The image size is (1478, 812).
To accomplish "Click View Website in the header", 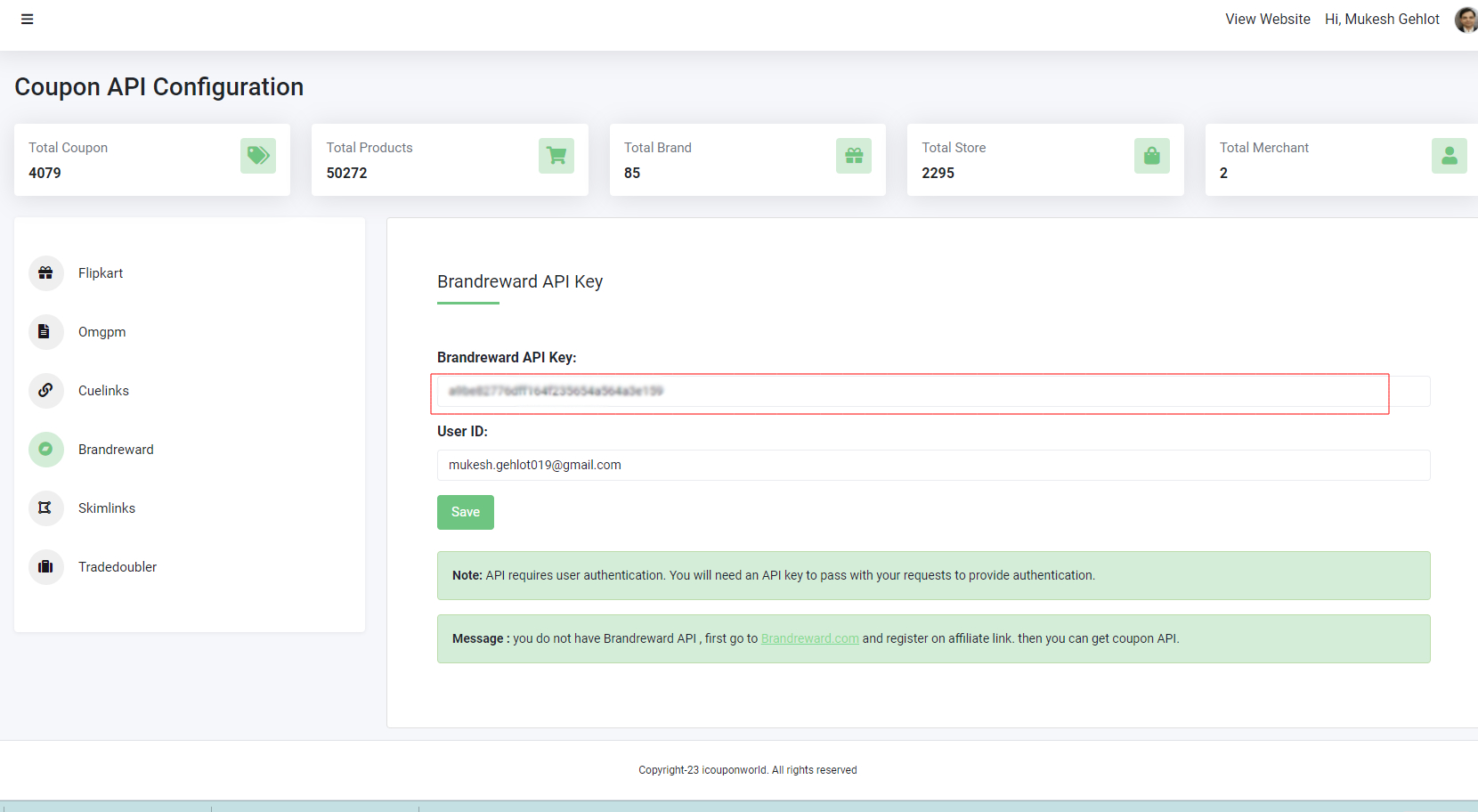I will coord(1267,20).
